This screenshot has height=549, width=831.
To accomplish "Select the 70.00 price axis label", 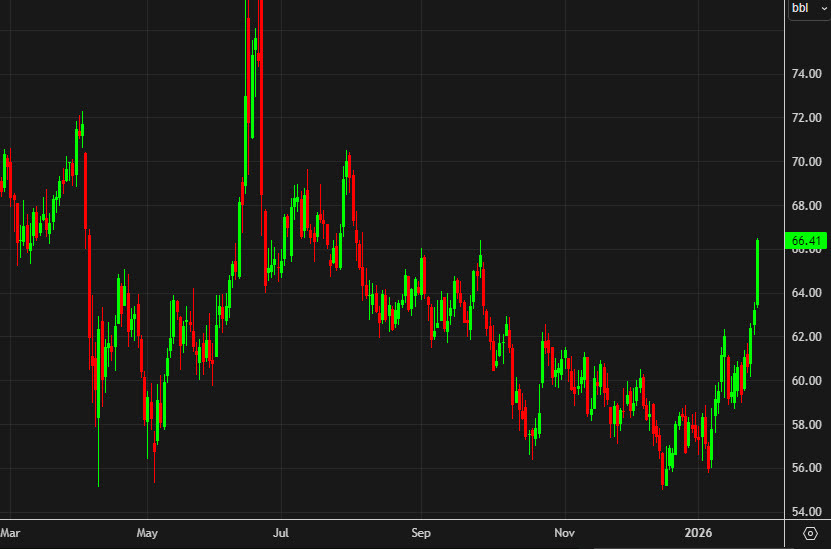I will coord(806,162).
